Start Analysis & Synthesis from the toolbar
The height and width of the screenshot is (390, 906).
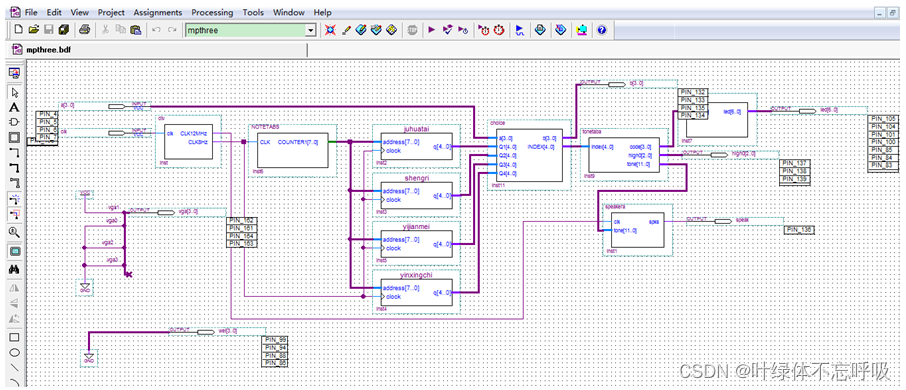[447, 29]
